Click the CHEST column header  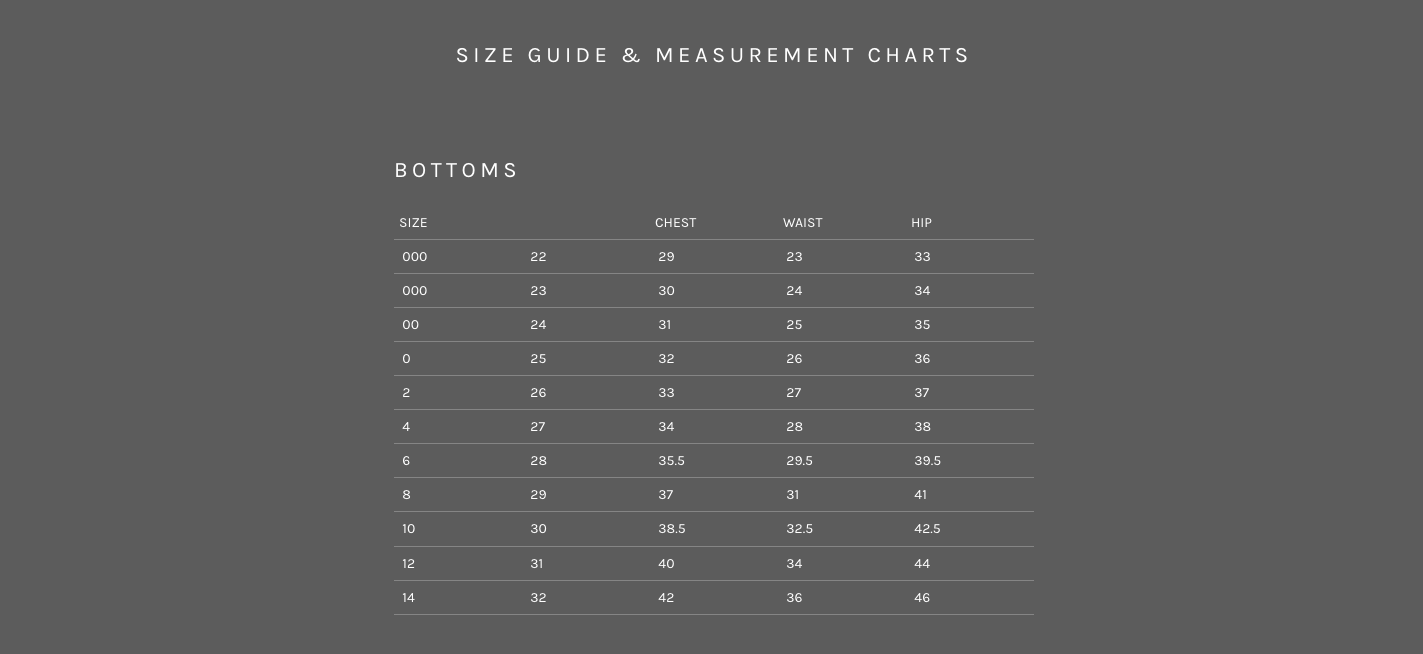pos(675,223)
